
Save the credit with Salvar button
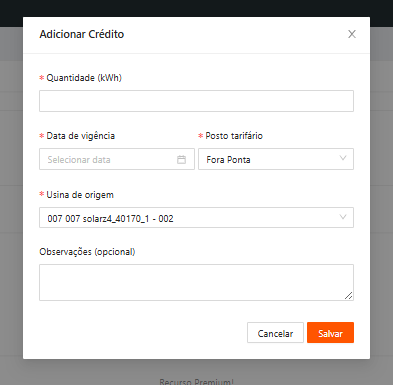(330, 333)
